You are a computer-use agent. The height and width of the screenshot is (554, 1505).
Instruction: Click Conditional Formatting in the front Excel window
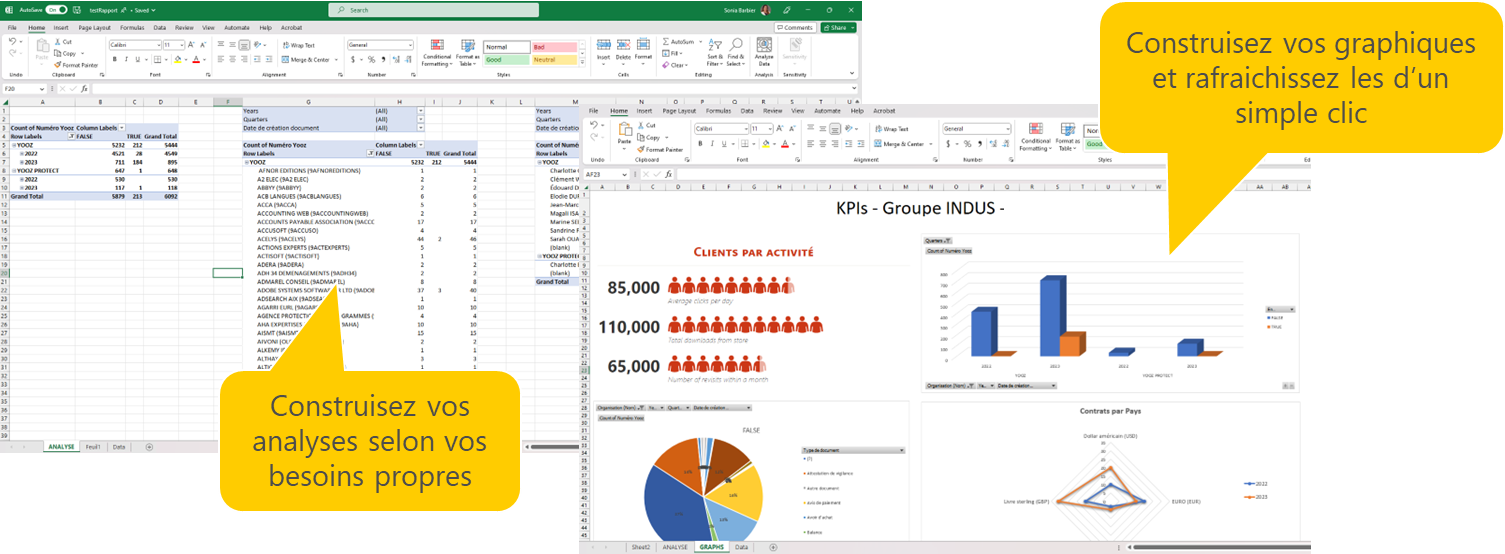point(1035,137)
